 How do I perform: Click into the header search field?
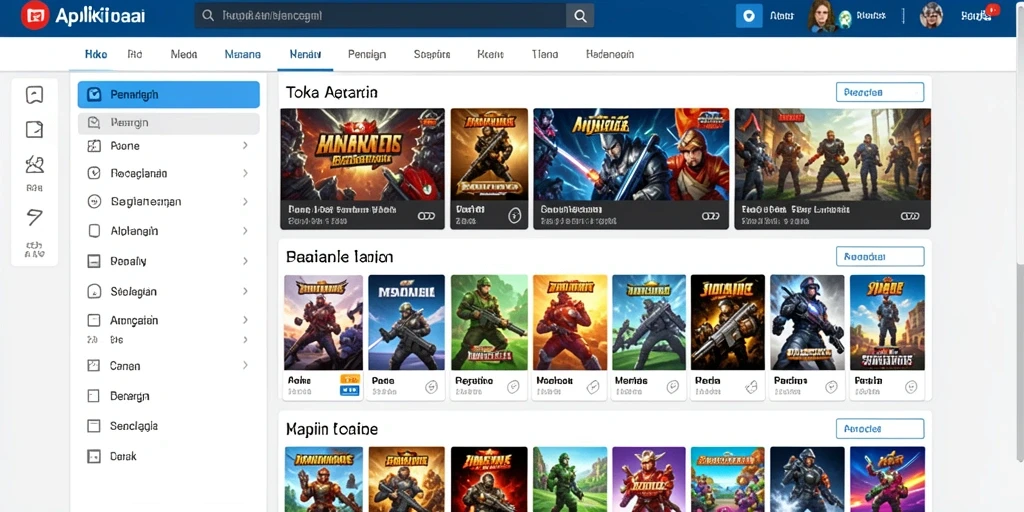pos(381,16)
